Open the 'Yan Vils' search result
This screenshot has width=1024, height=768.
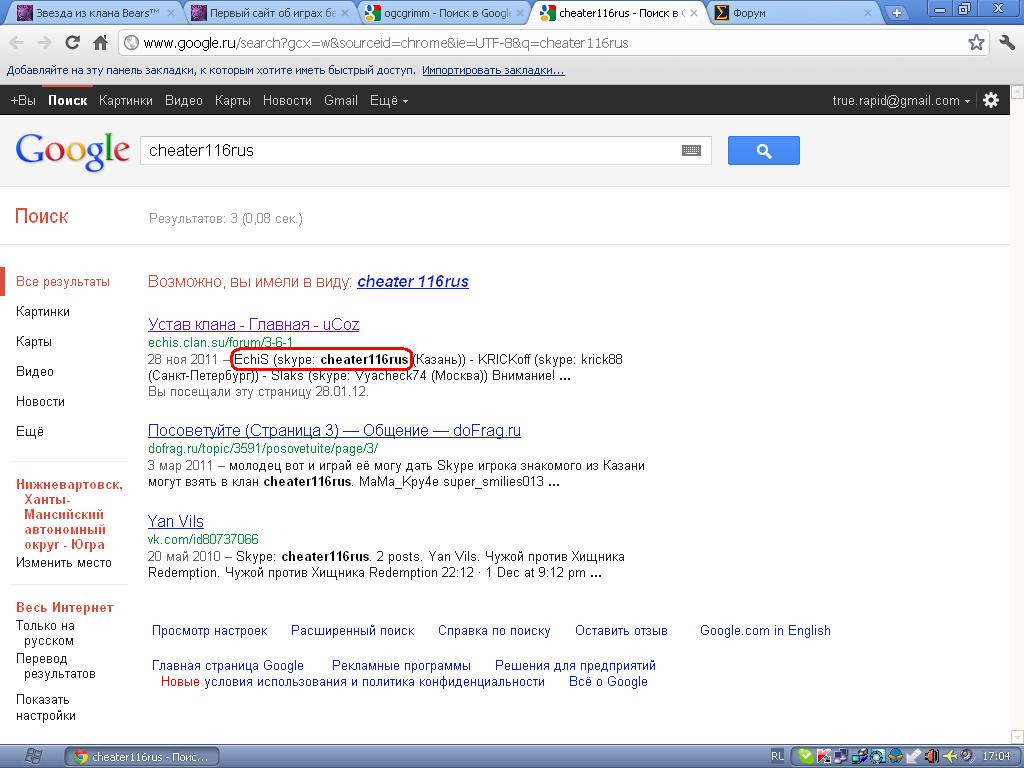(x=176, y=521)
